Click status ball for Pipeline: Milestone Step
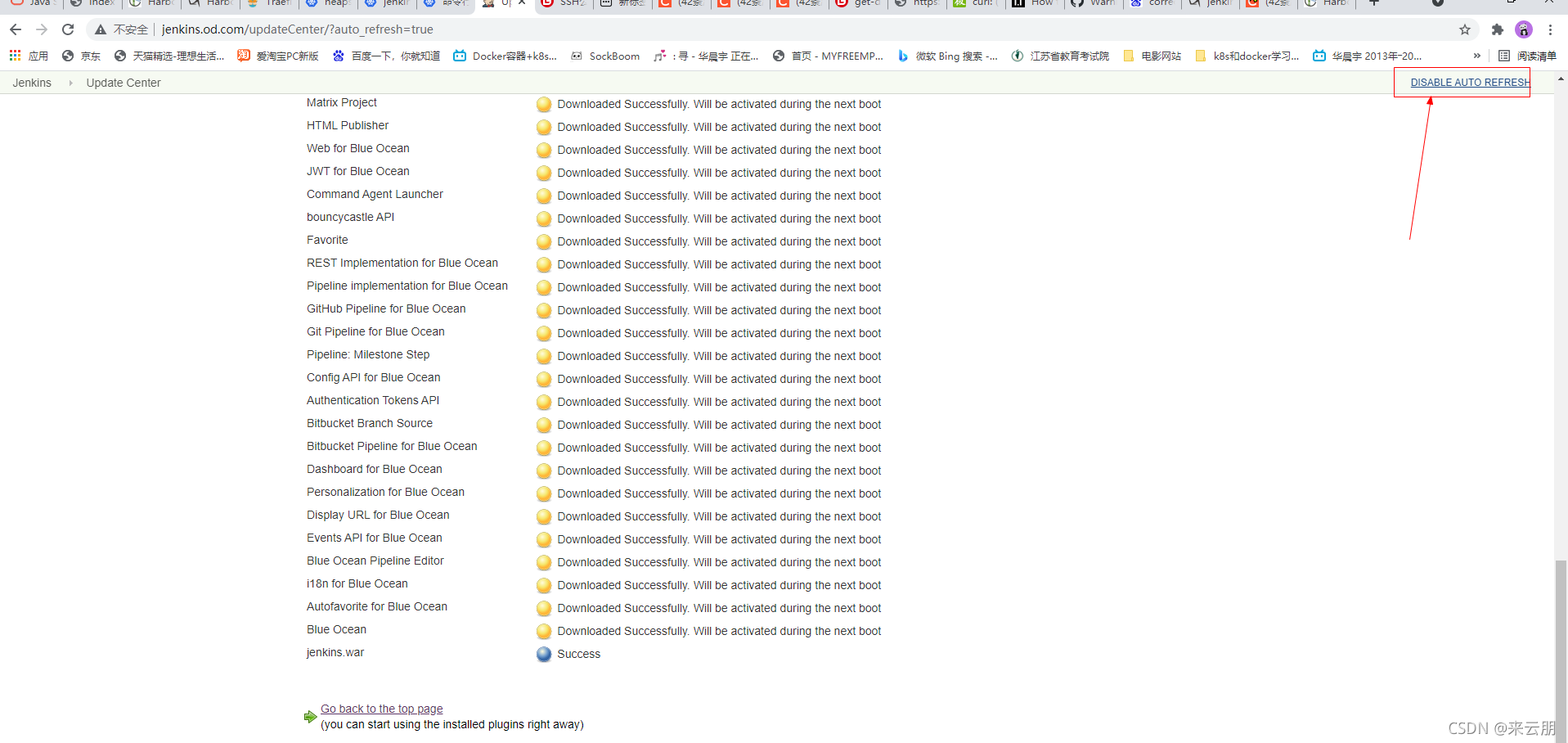Viewport: 1568px width, 743px height. pos(544,357)
